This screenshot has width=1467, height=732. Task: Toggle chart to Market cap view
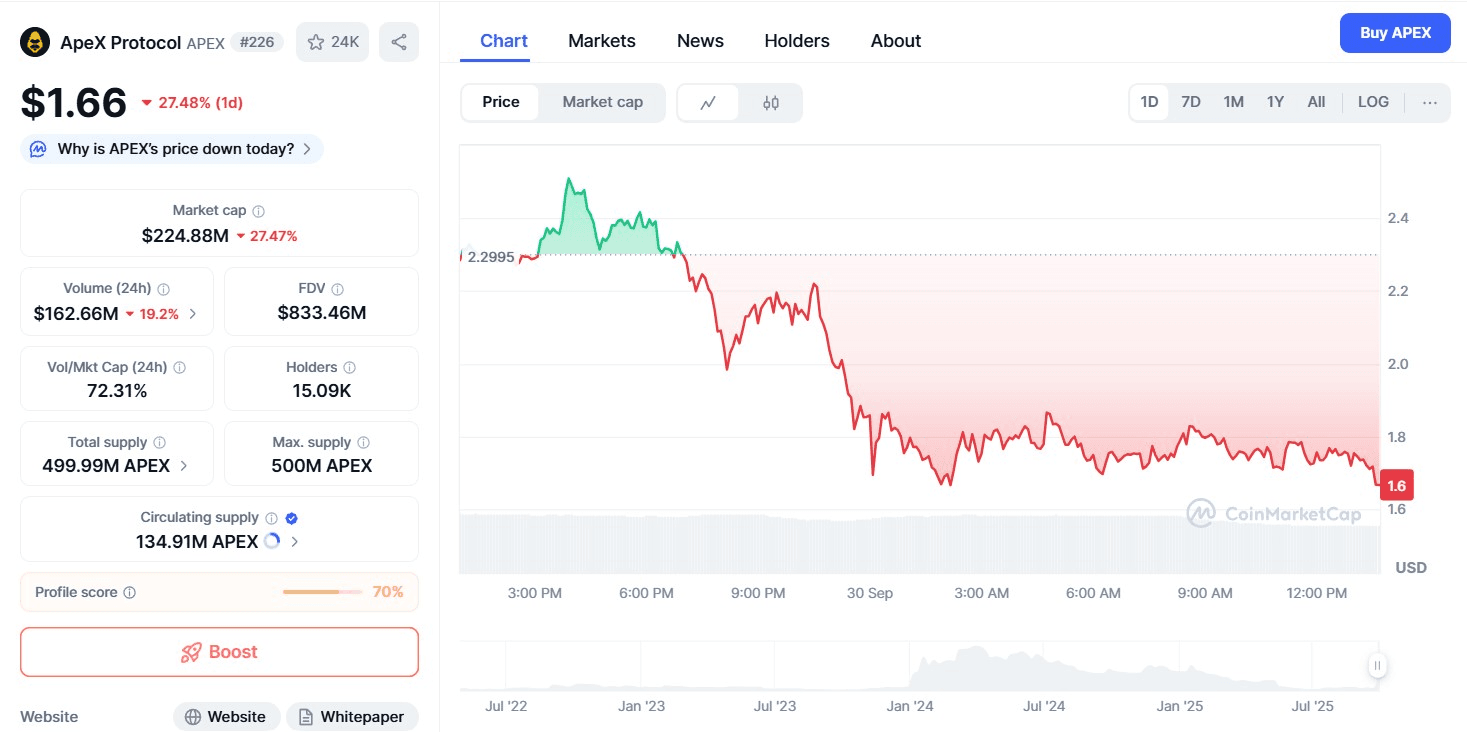[602, 102]
